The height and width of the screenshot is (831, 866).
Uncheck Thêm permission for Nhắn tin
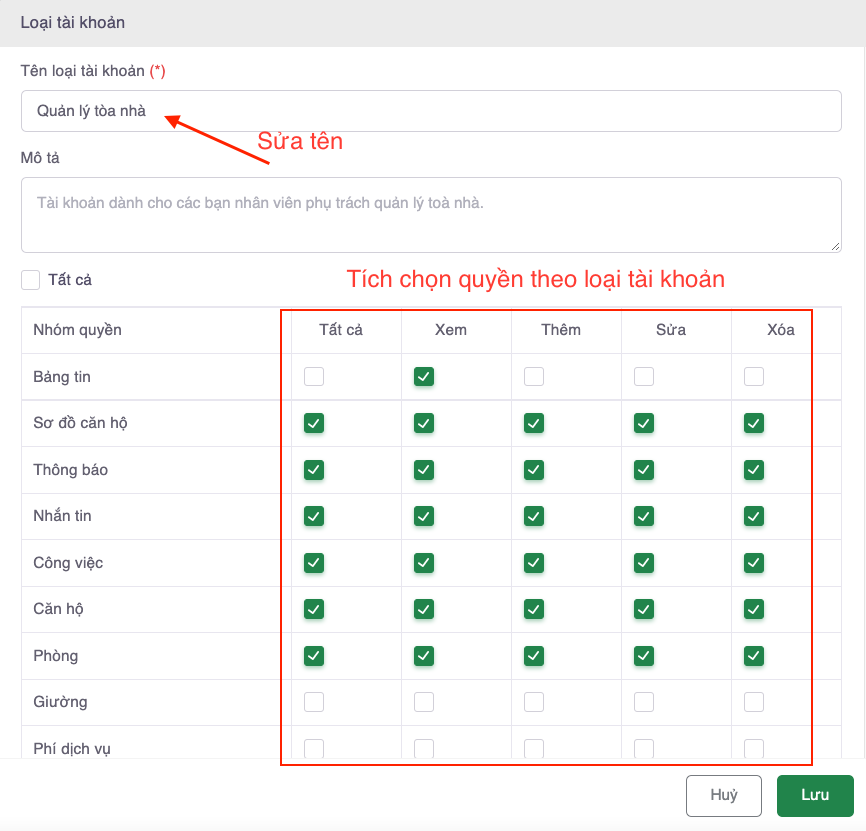[x=534, y=516]
